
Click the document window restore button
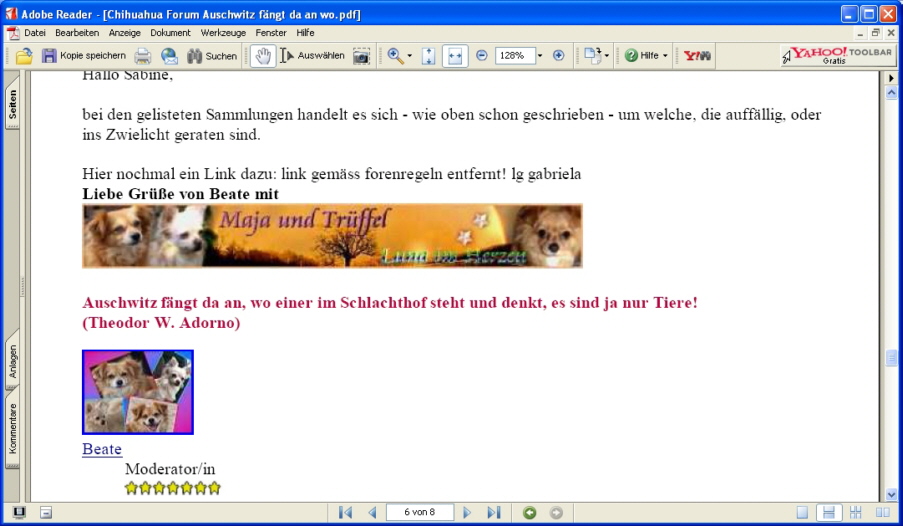(x=875, y=33)
